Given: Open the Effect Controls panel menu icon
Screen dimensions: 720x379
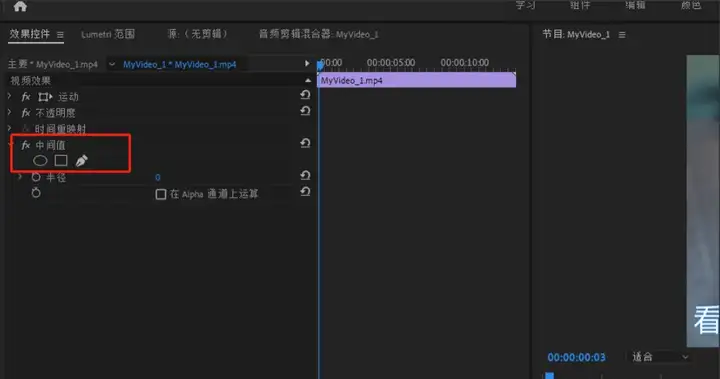Looking at the screenshot, I should click(60, 35).
